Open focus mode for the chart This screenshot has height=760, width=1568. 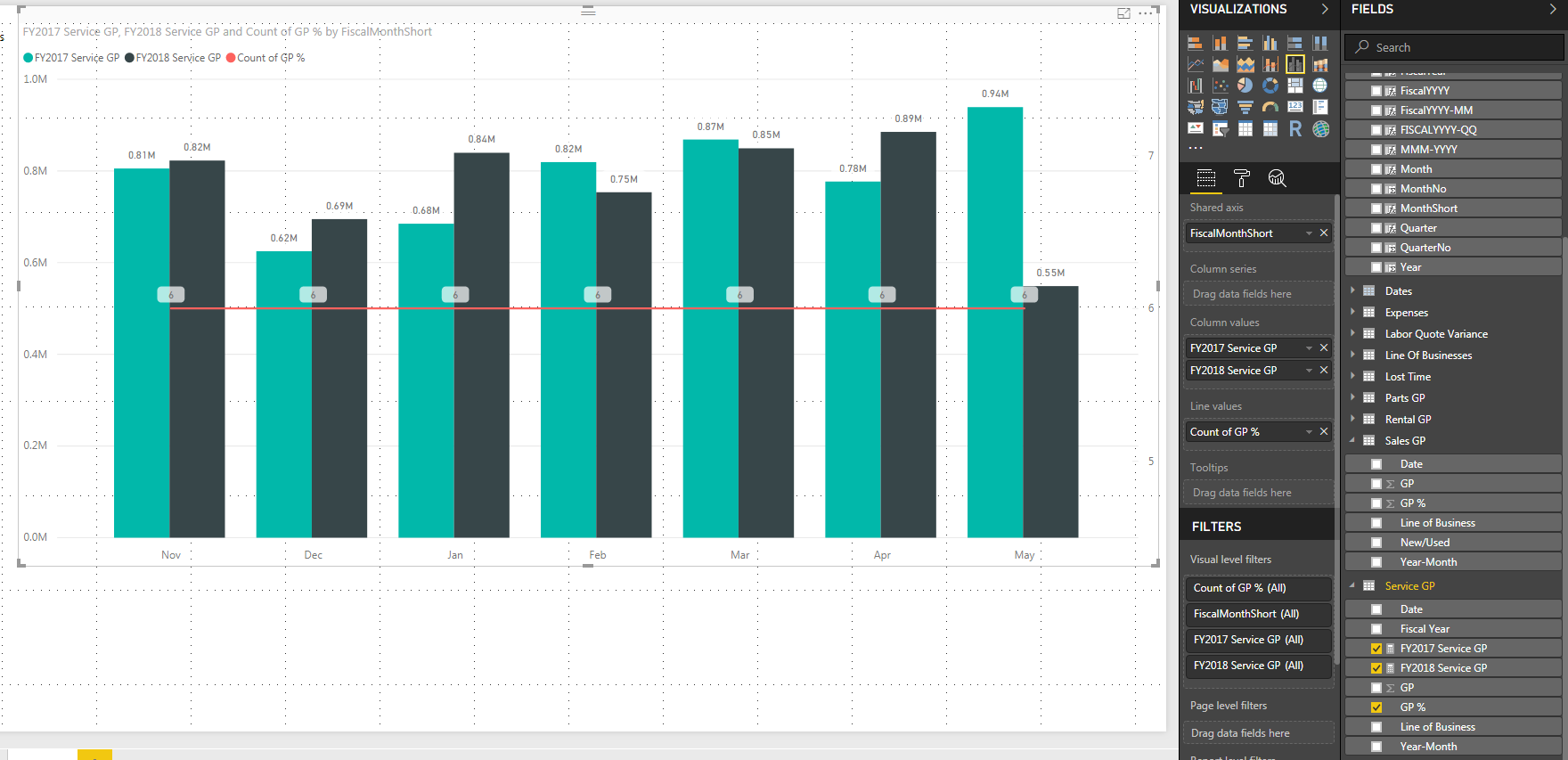click(x=1124, y=13)
